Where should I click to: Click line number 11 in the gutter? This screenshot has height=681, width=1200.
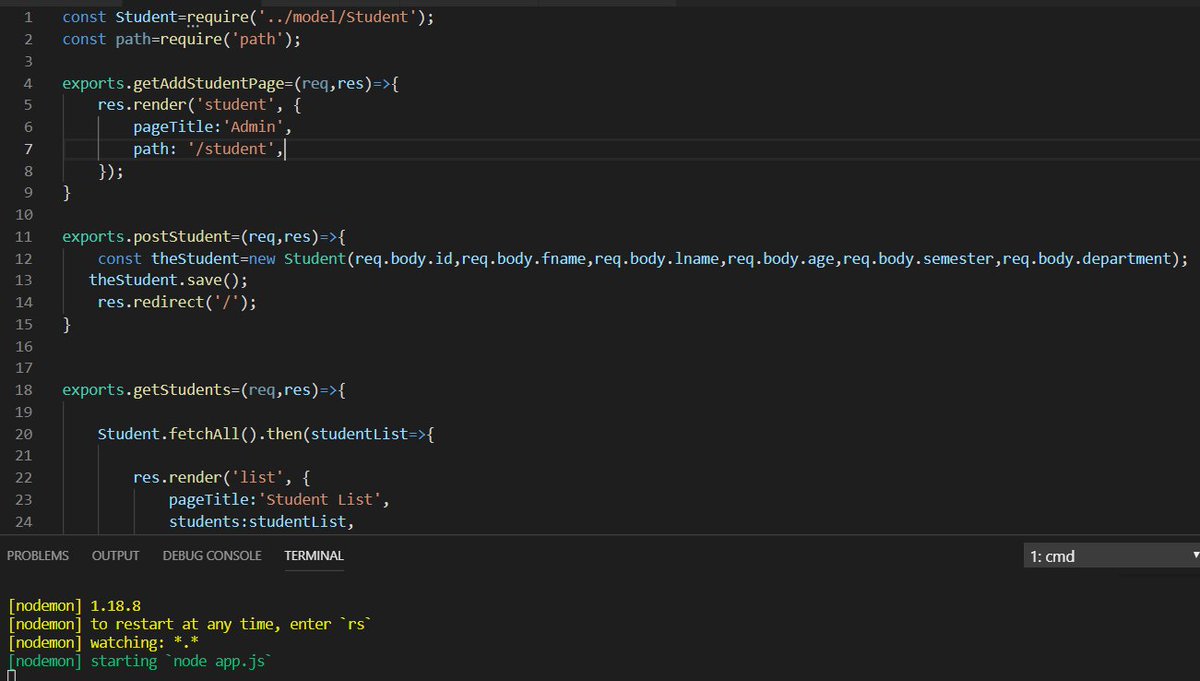point(24,236)
